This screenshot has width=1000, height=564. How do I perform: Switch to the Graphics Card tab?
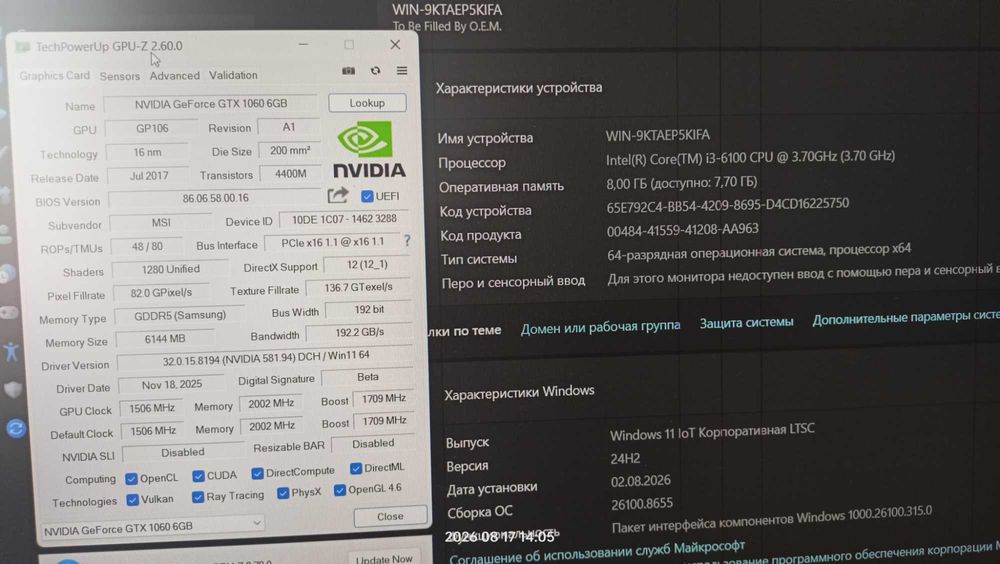[x=54, y=75]
